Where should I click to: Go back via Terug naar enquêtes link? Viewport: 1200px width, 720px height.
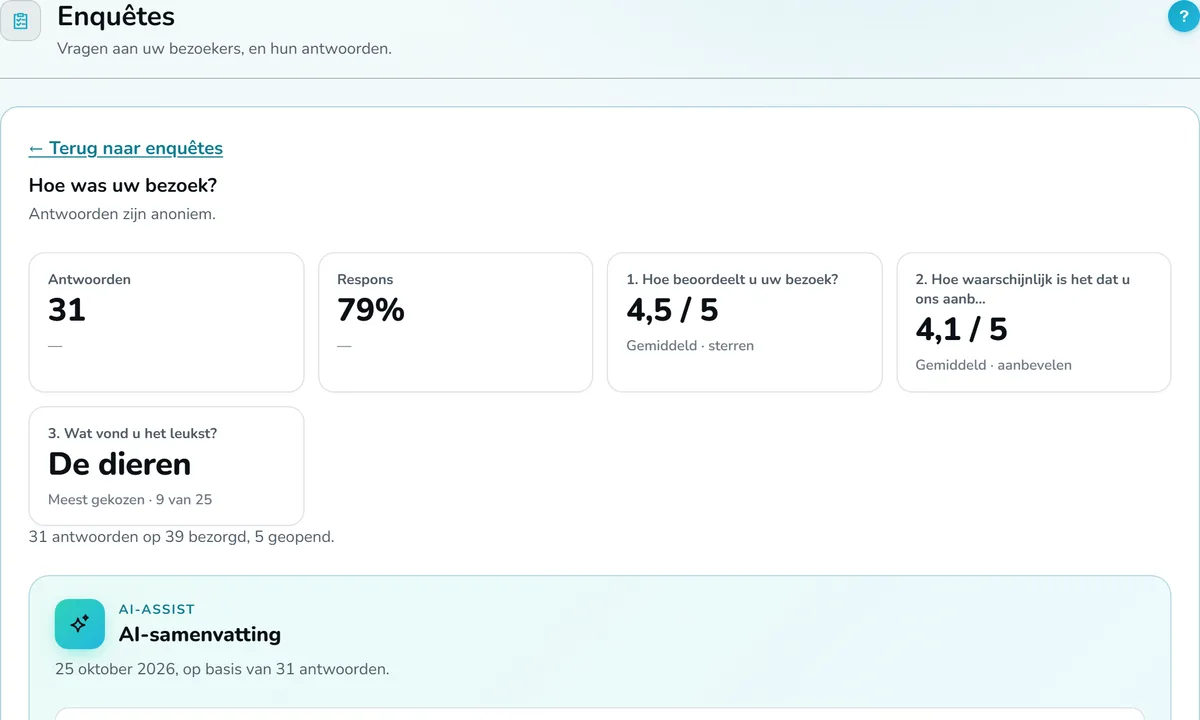(126, 148)
